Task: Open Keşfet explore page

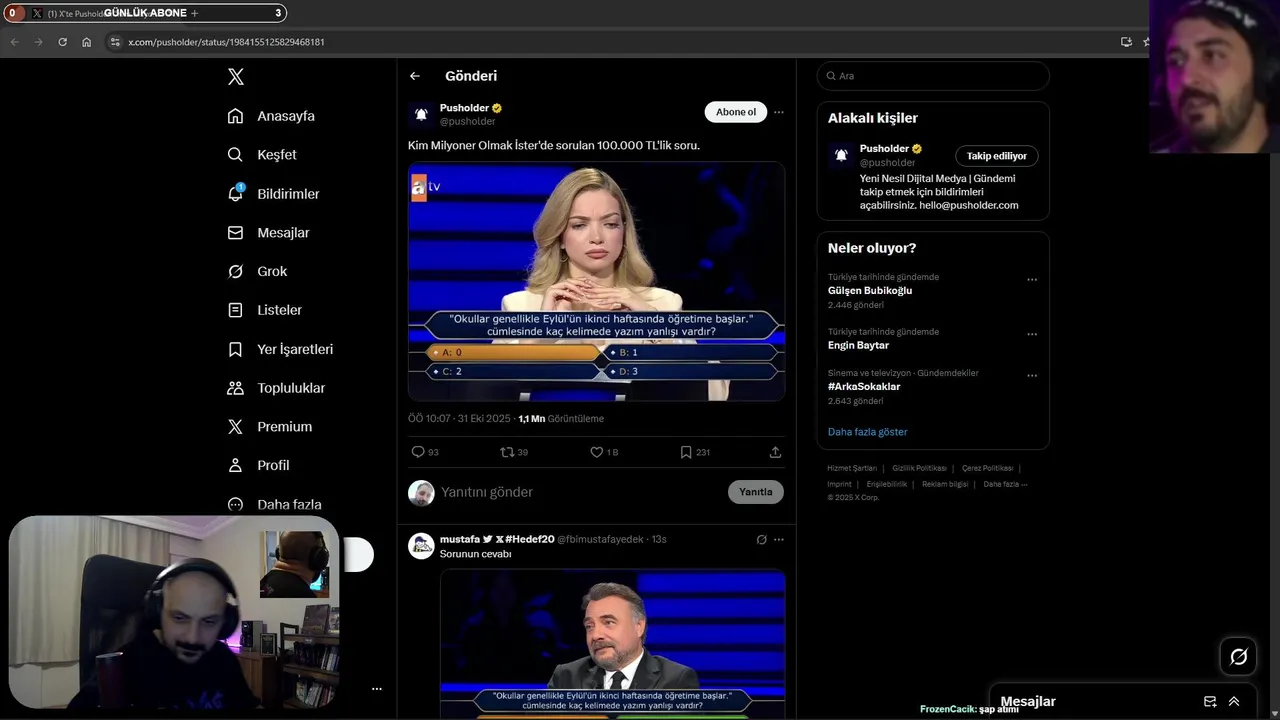Action: click(x=262, y=155)
